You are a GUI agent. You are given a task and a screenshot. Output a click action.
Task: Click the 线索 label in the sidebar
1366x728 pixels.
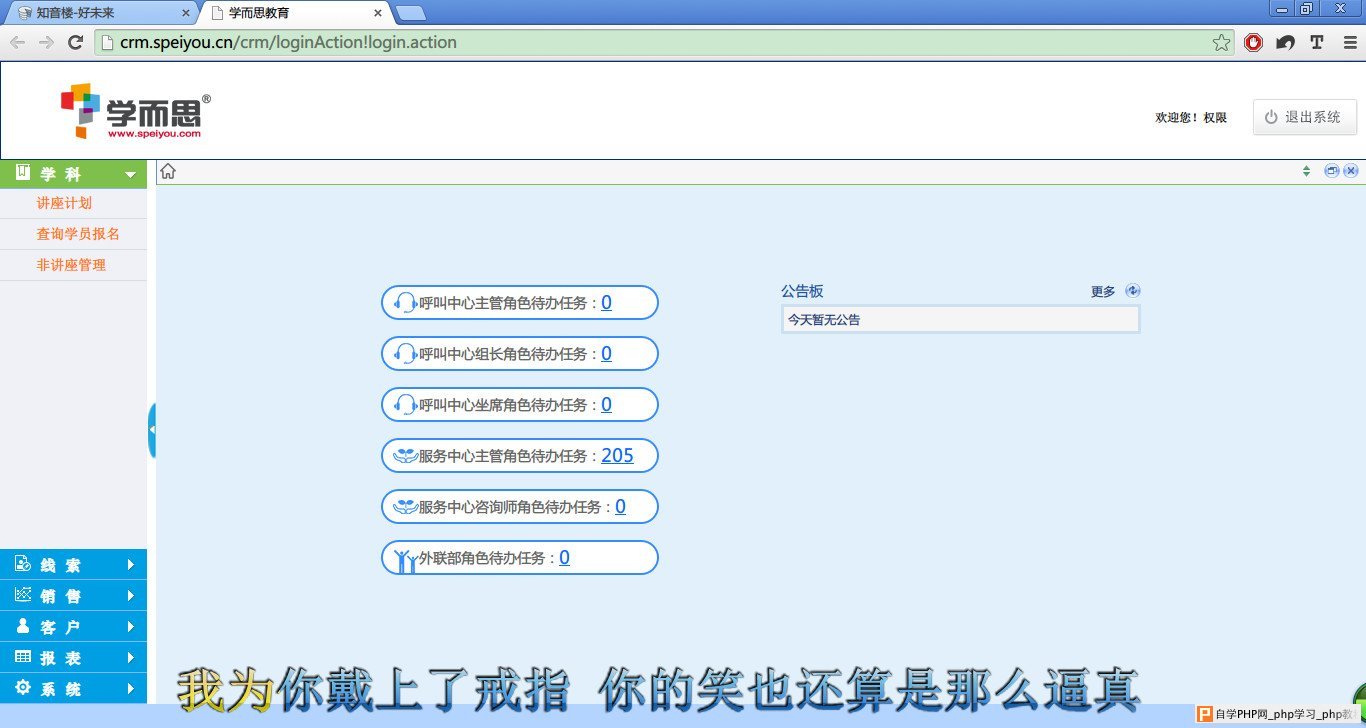(61, 565)
